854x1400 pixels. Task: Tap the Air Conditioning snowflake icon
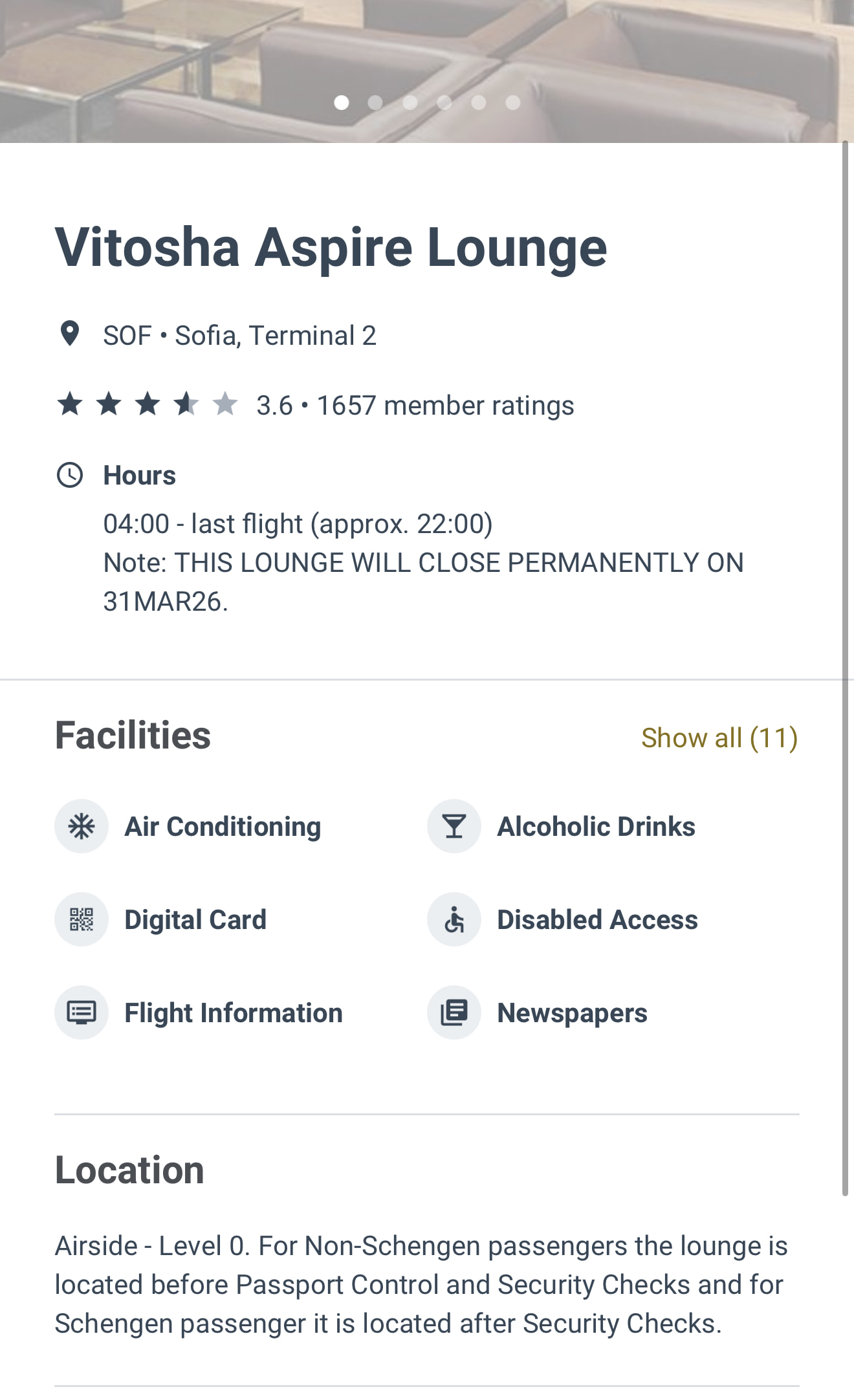tap(82, 826)
